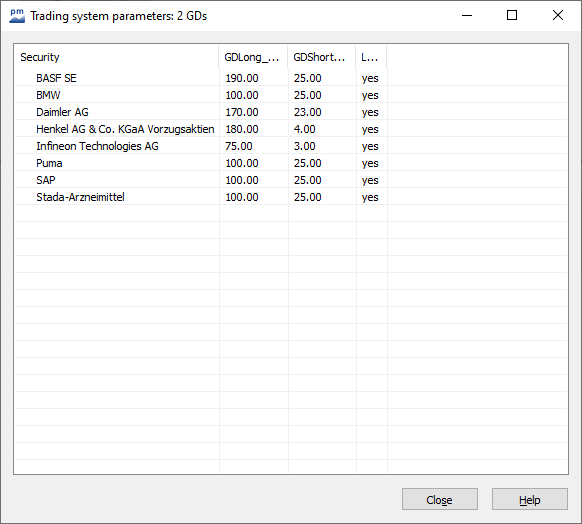The width and height of the screenshot is (582, 524).
Task: Open the Help button
Action: point(530,499)
